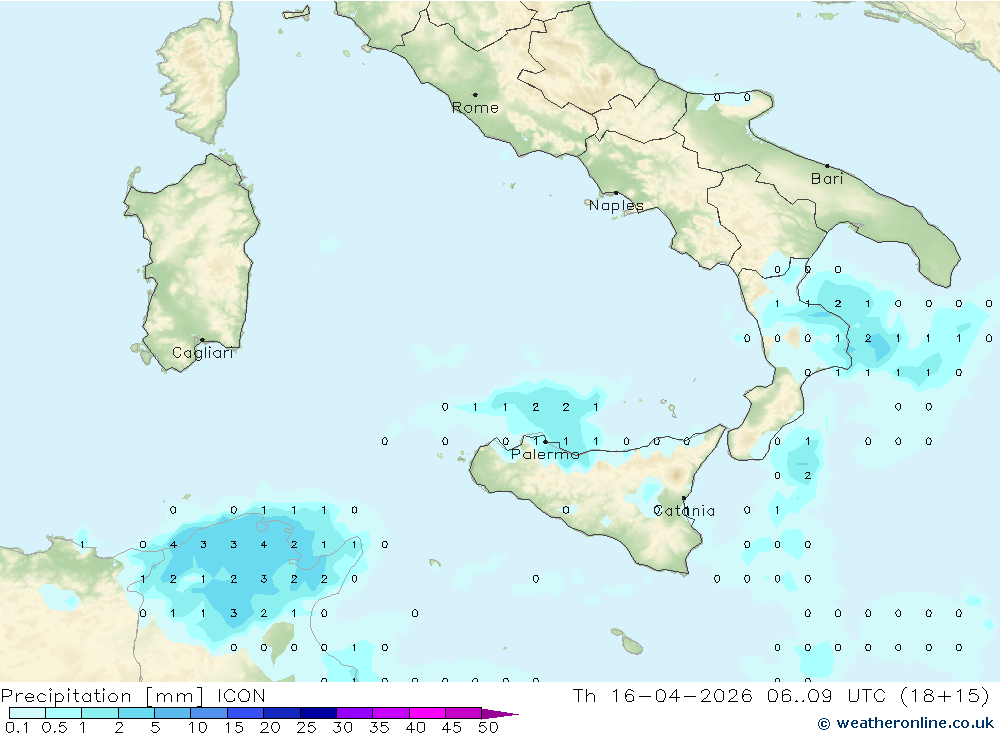Click the '50' legend scale value

[489, 727]
